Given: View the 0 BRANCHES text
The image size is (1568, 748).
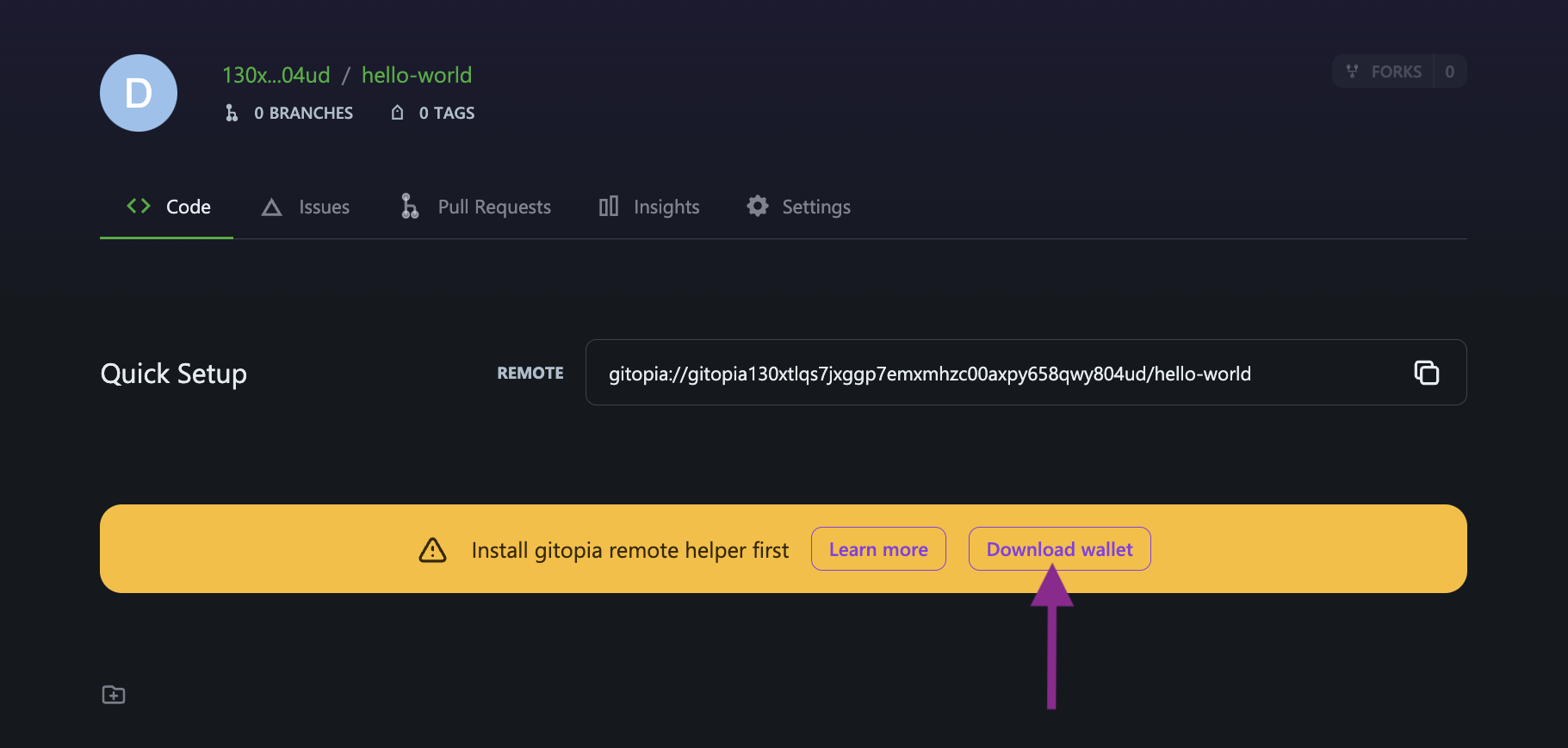Looking at the screenshot, I should pyautogui.click(x=303, y=113).
